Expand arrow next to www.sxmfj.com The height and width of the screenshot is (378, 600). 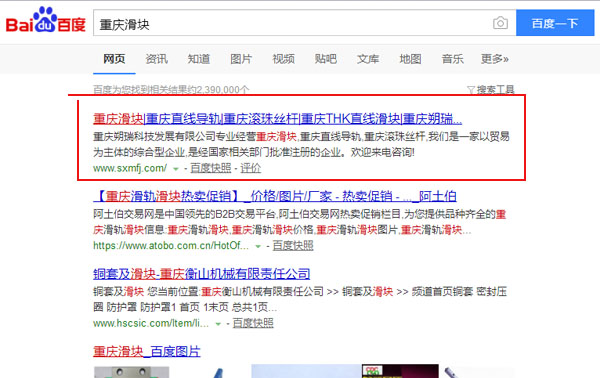[176, 168]
